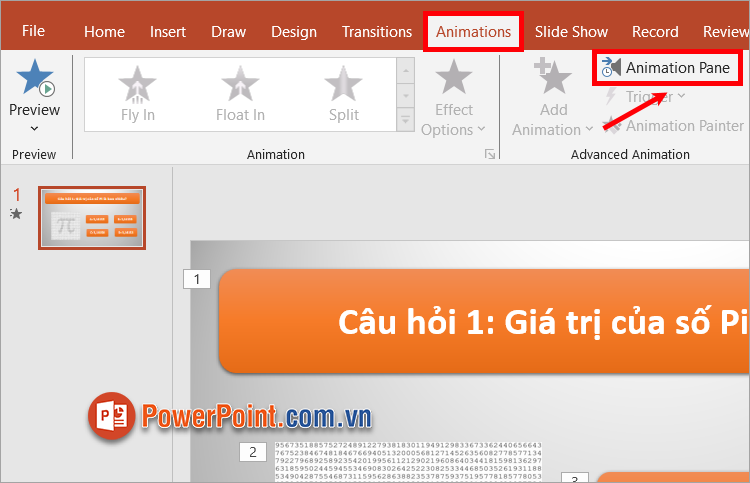Expand the Preview dropdown arrow
750x483 pixels.
click(34, 129)
